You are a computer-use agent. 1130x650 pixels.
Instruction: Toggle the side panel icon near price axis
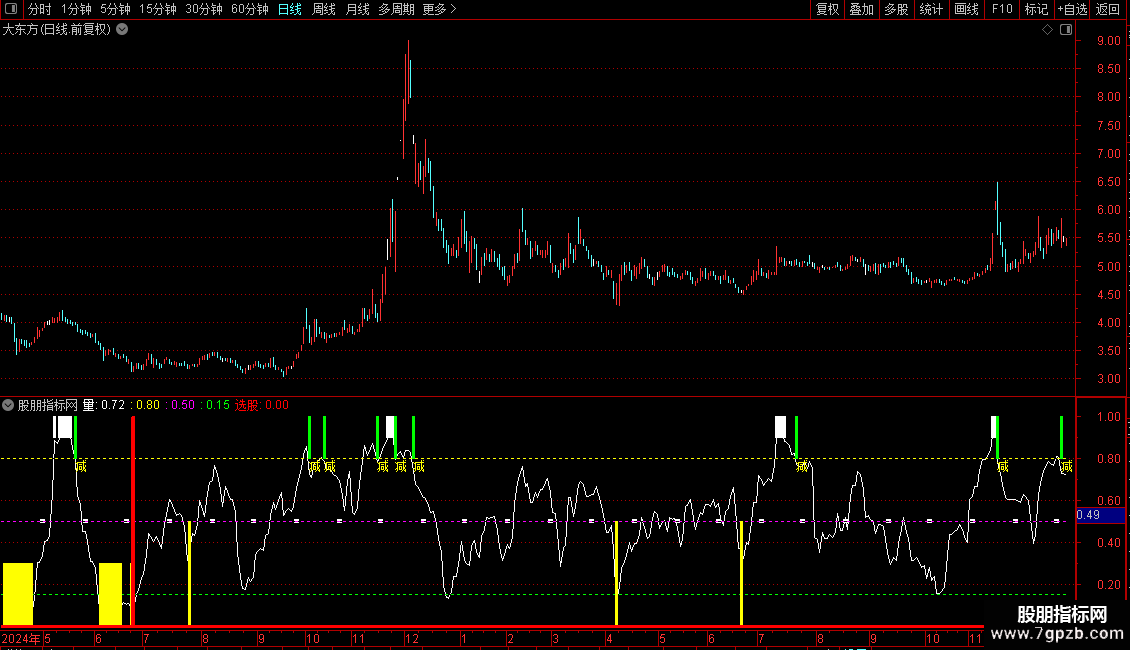click(x=1066, y=30)
